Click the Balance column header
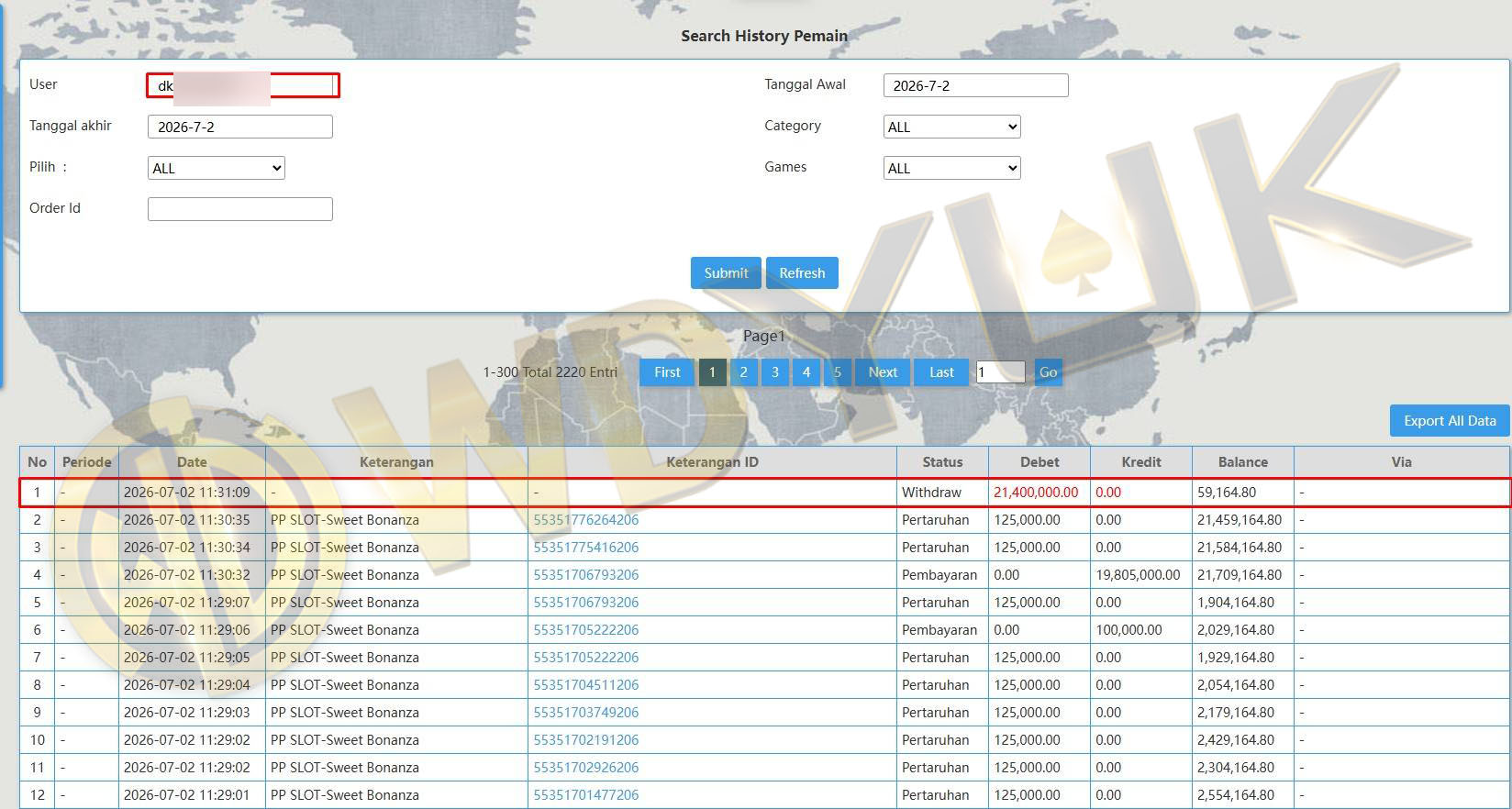Image resolution: width=1512 pixels, height=809 pixels. coord(1243,462)
